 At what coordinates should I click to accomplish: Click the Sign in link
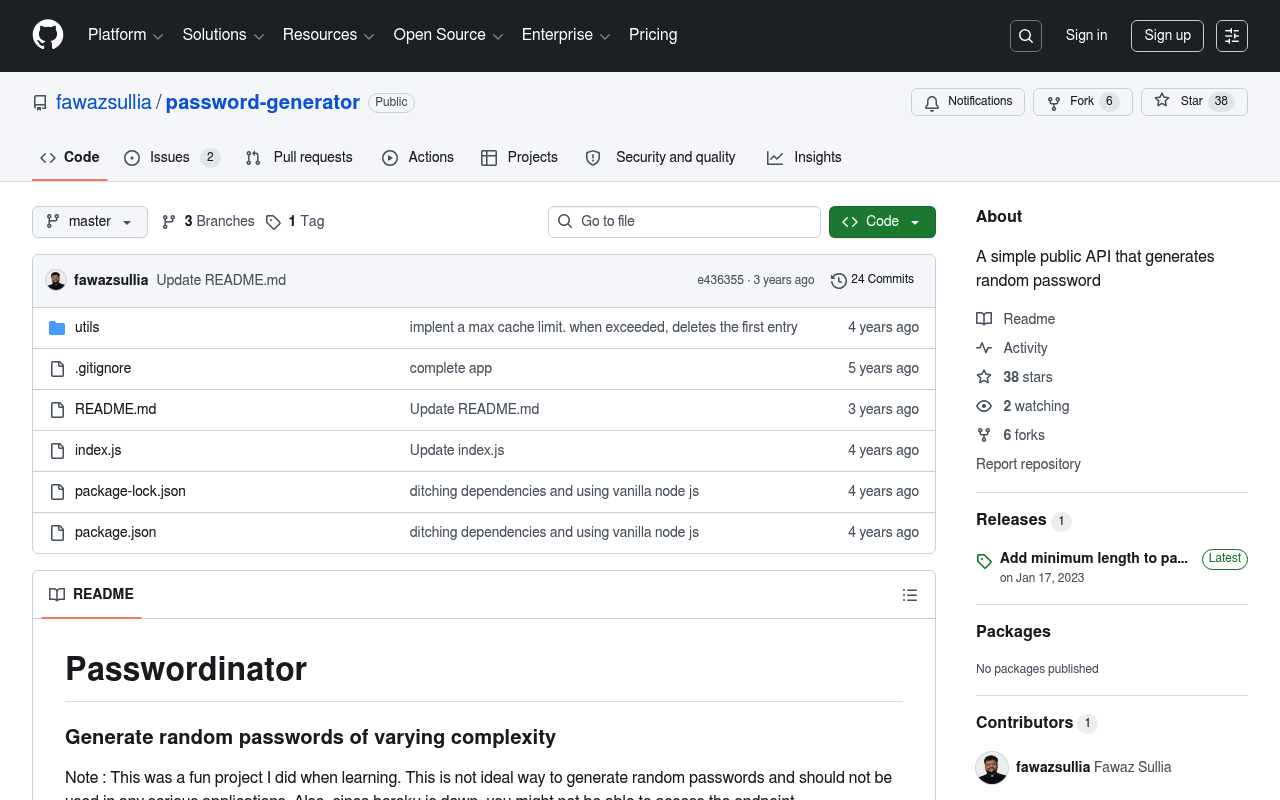pos(1086,35)
